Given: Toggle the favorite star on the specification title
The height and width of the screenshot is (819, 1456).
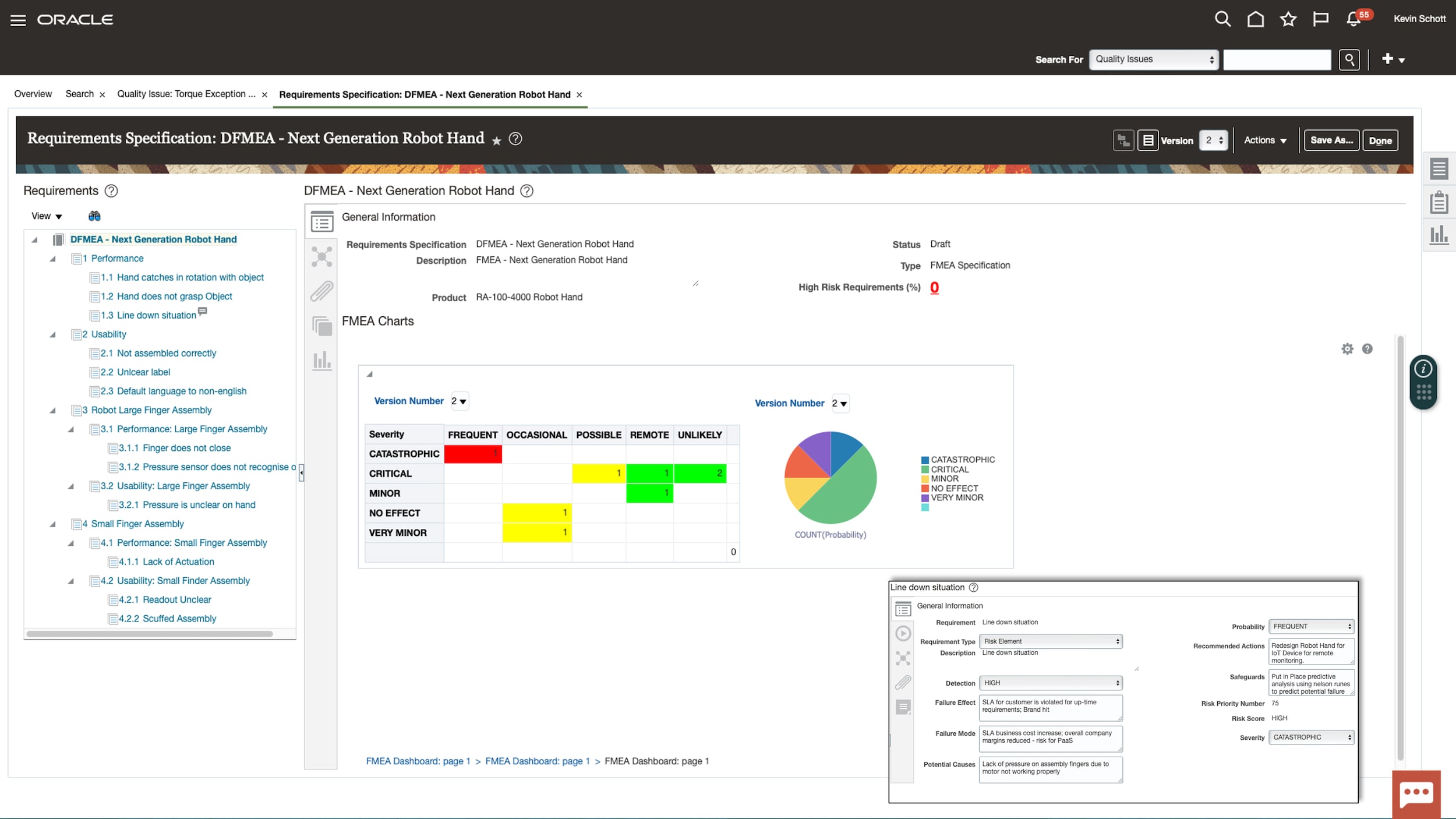Looking at the screenshot, I should [x=496, y=140].
